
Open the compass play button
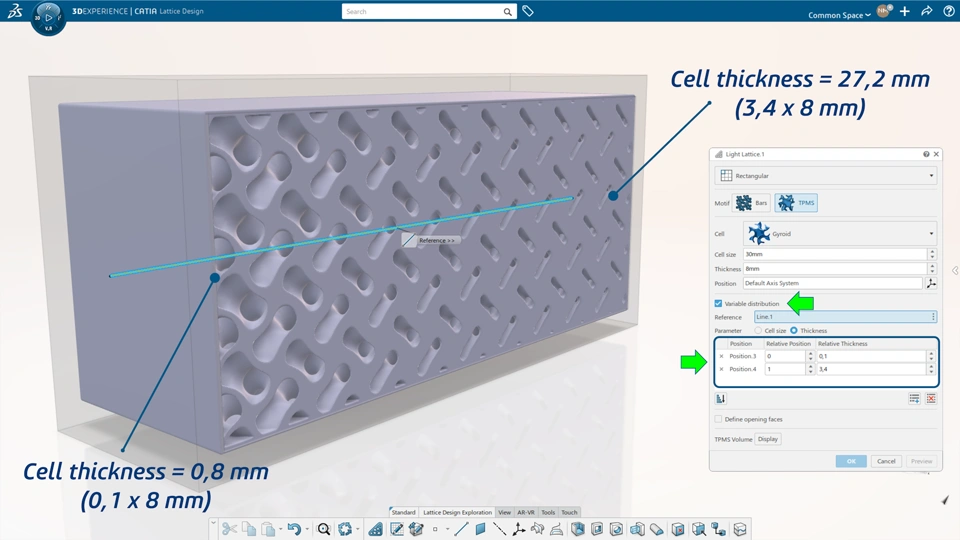click(x=48, y=18)
